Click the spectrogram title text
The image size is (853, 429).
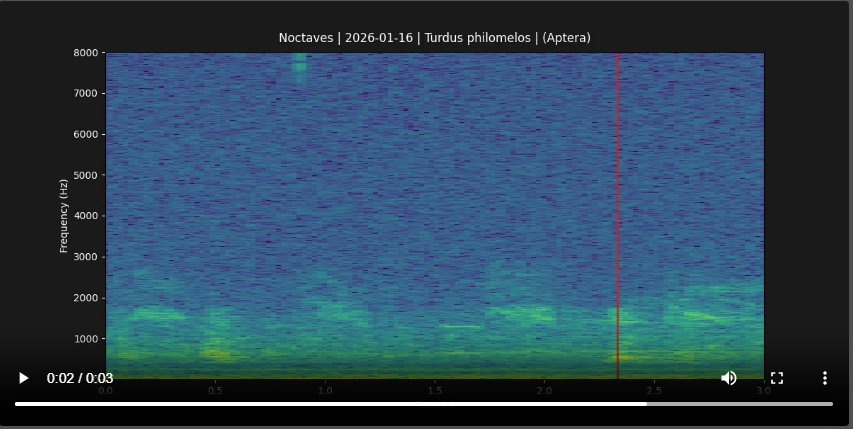point(434,38)
